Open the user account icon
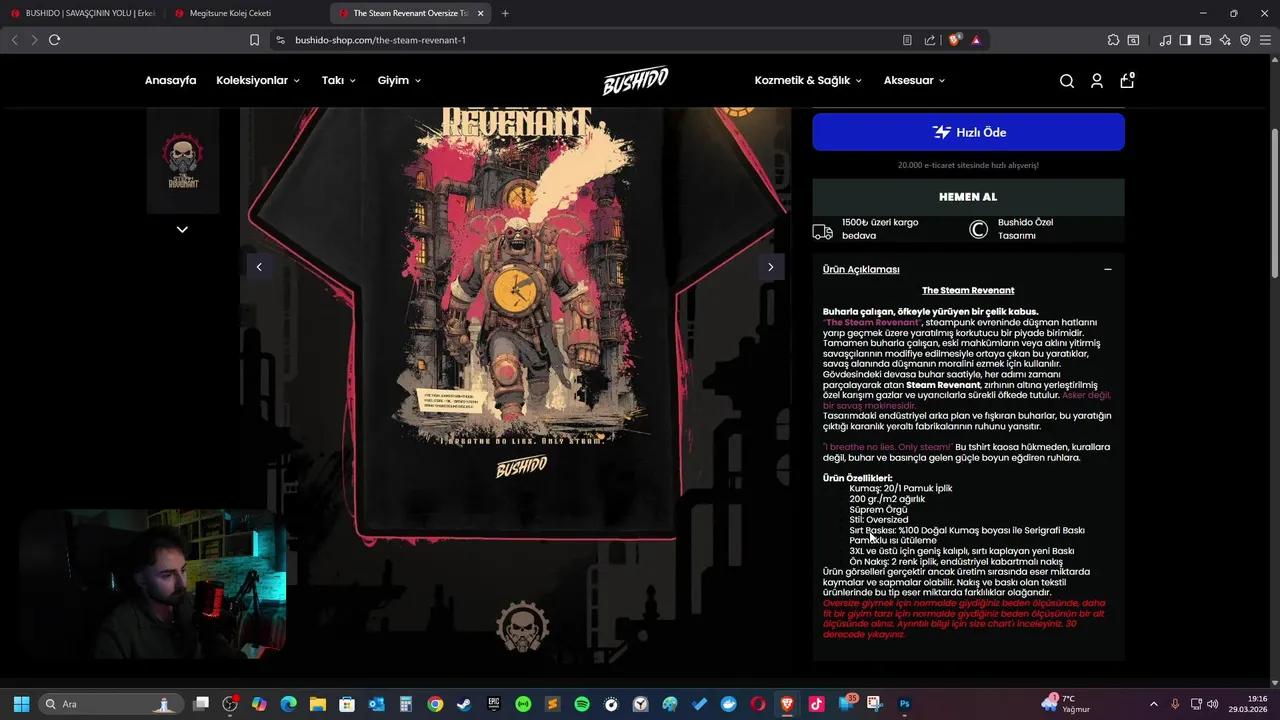This screenshot has height=720, width=1280. click(1097, 81)
